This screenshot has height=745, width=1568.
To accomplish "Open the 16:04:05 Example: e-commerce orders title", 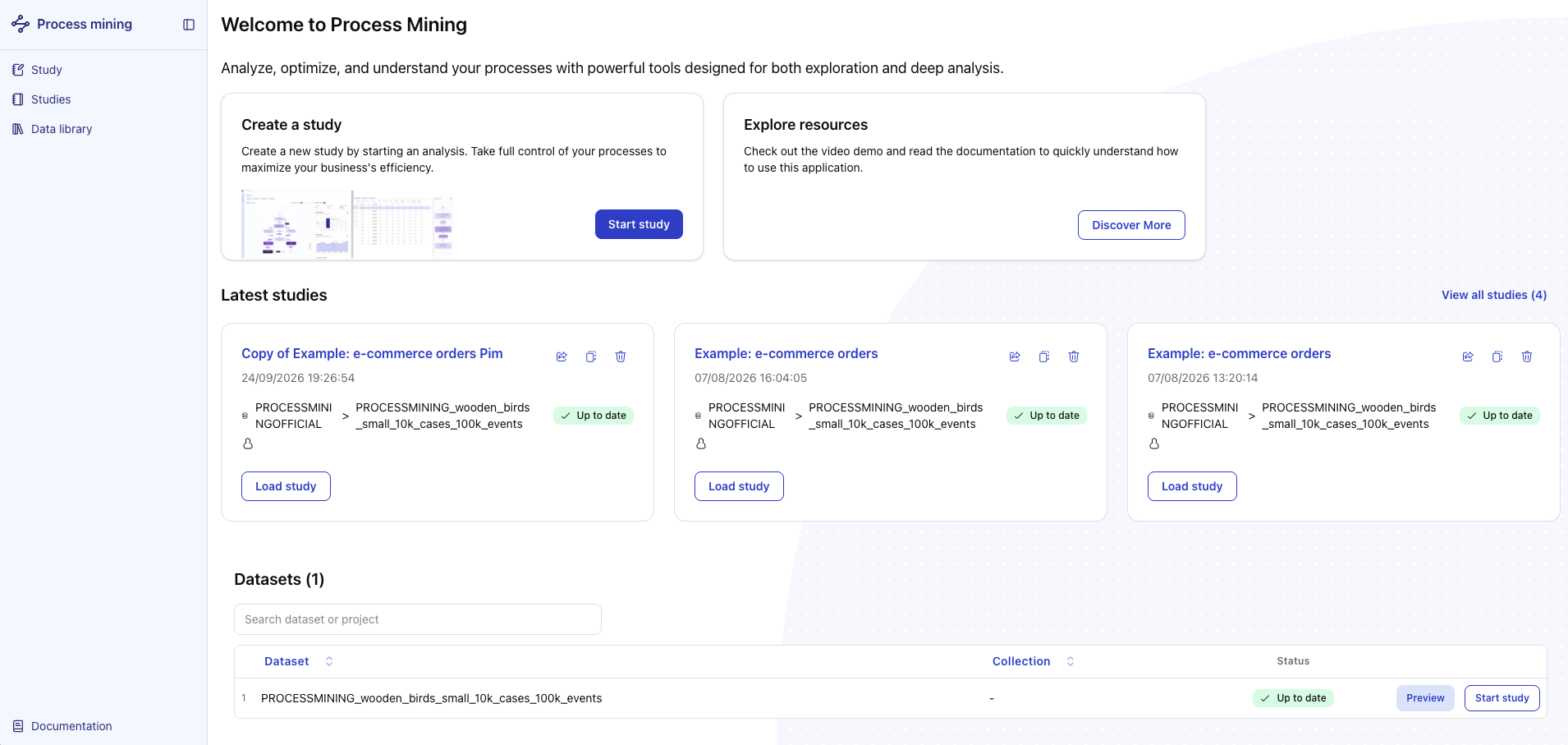I will tap(786, 353).
